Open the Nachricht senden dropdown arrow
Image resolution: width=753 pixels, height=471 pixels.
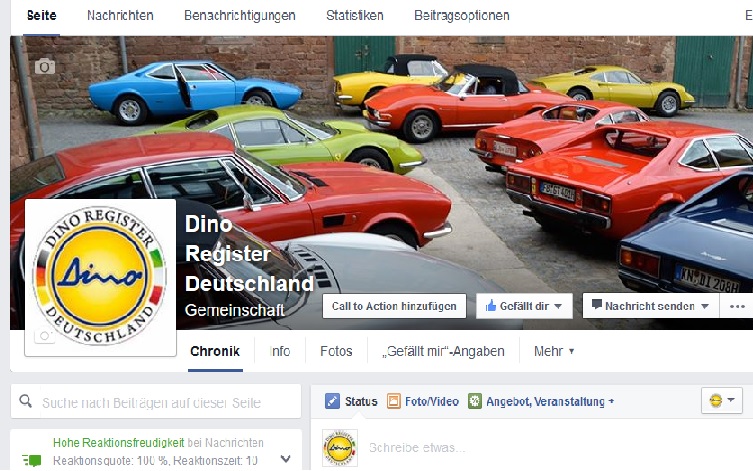click(x=704, y=306)
